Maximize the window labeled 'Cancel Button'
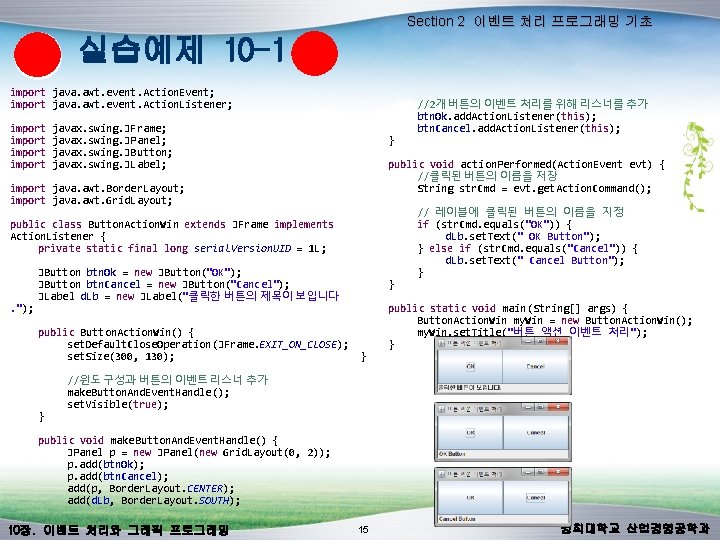720x540 pixels. (540, 472)
